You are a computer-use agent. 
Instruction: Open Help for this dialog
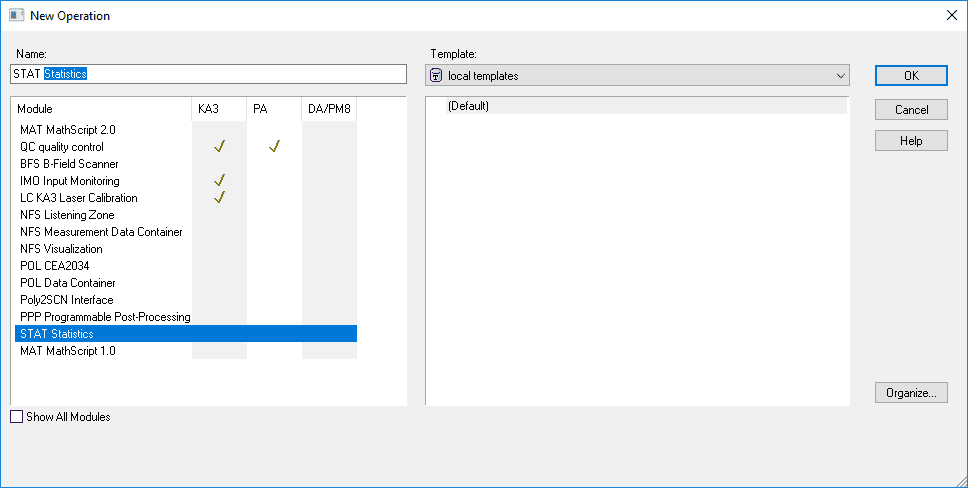tap(911, 141)
